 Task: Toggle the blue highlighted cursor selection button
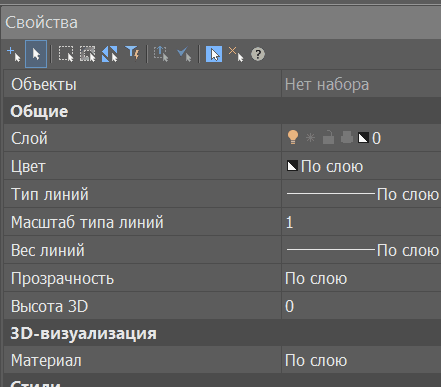click(214, 54)
